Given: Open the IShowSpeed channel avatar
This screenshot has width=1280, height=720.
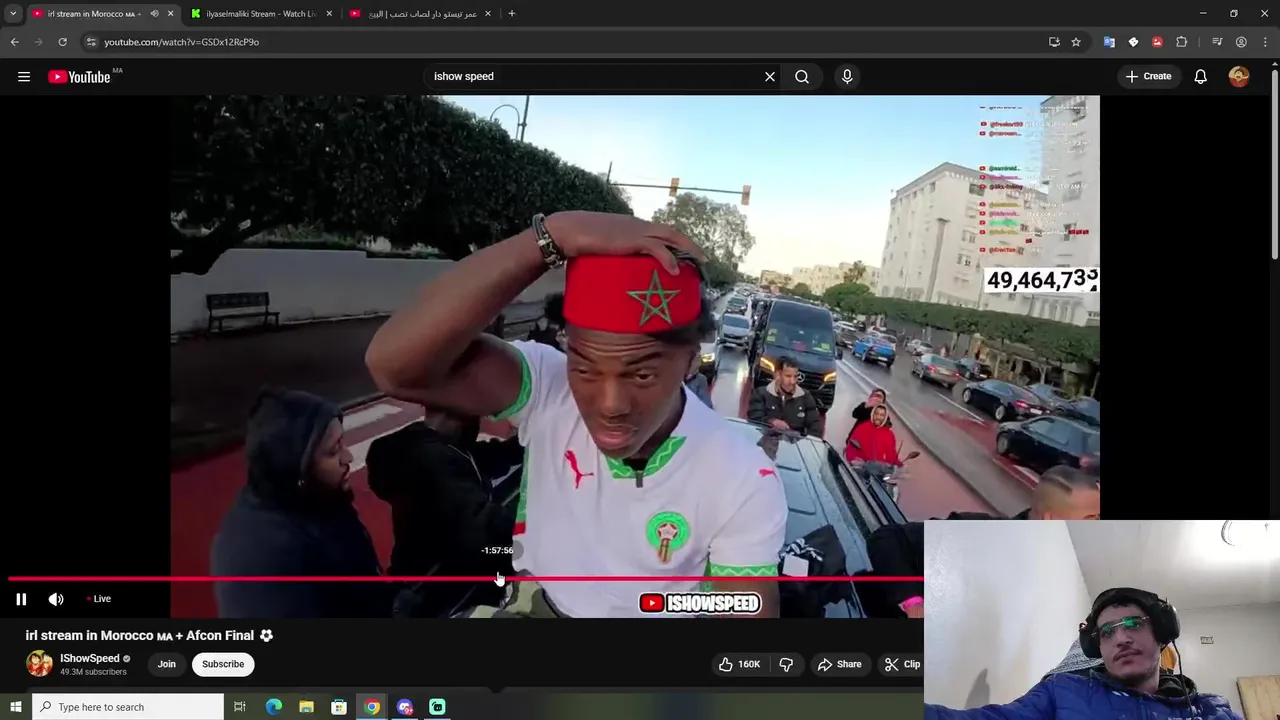Looking at the screenshot, I should tap(39, 664).
